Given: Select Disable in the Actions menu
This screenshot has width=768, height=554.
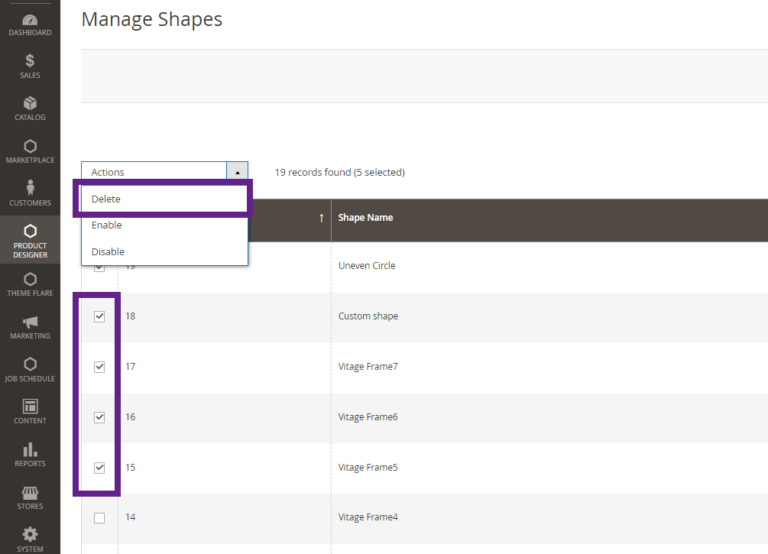Looking at the screenshot, I should 108,252.
